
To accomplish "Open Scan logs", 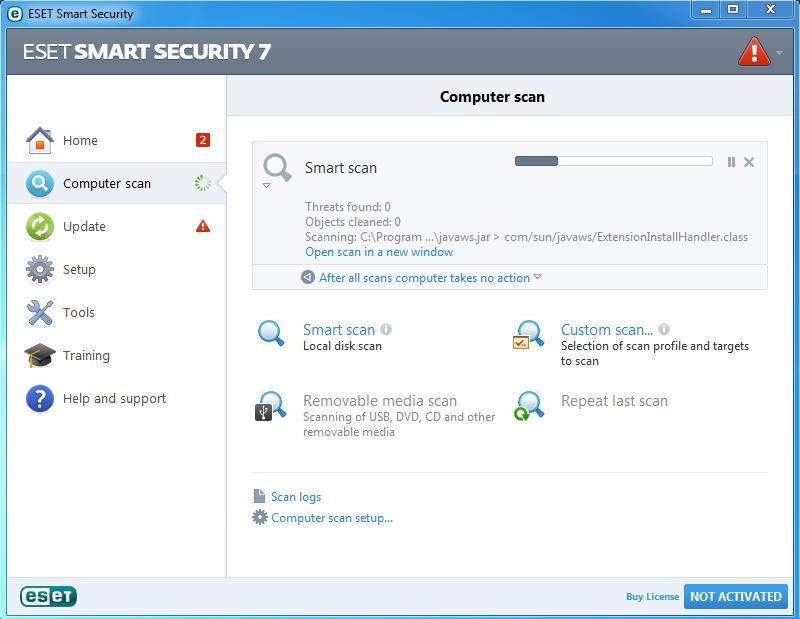I will point(296,496).
